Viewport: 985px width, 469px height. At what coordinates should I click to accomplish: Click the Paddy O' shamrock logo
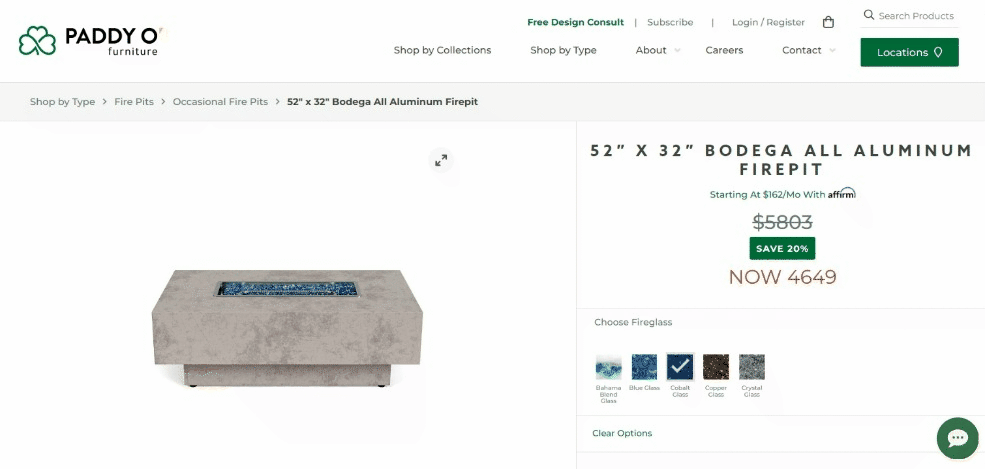[x=38, y=41]
